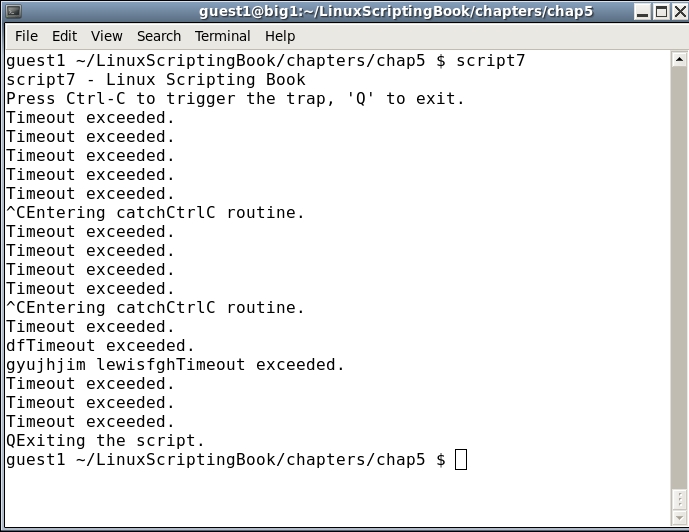Close the terminal window

click(x=675, y=11)
